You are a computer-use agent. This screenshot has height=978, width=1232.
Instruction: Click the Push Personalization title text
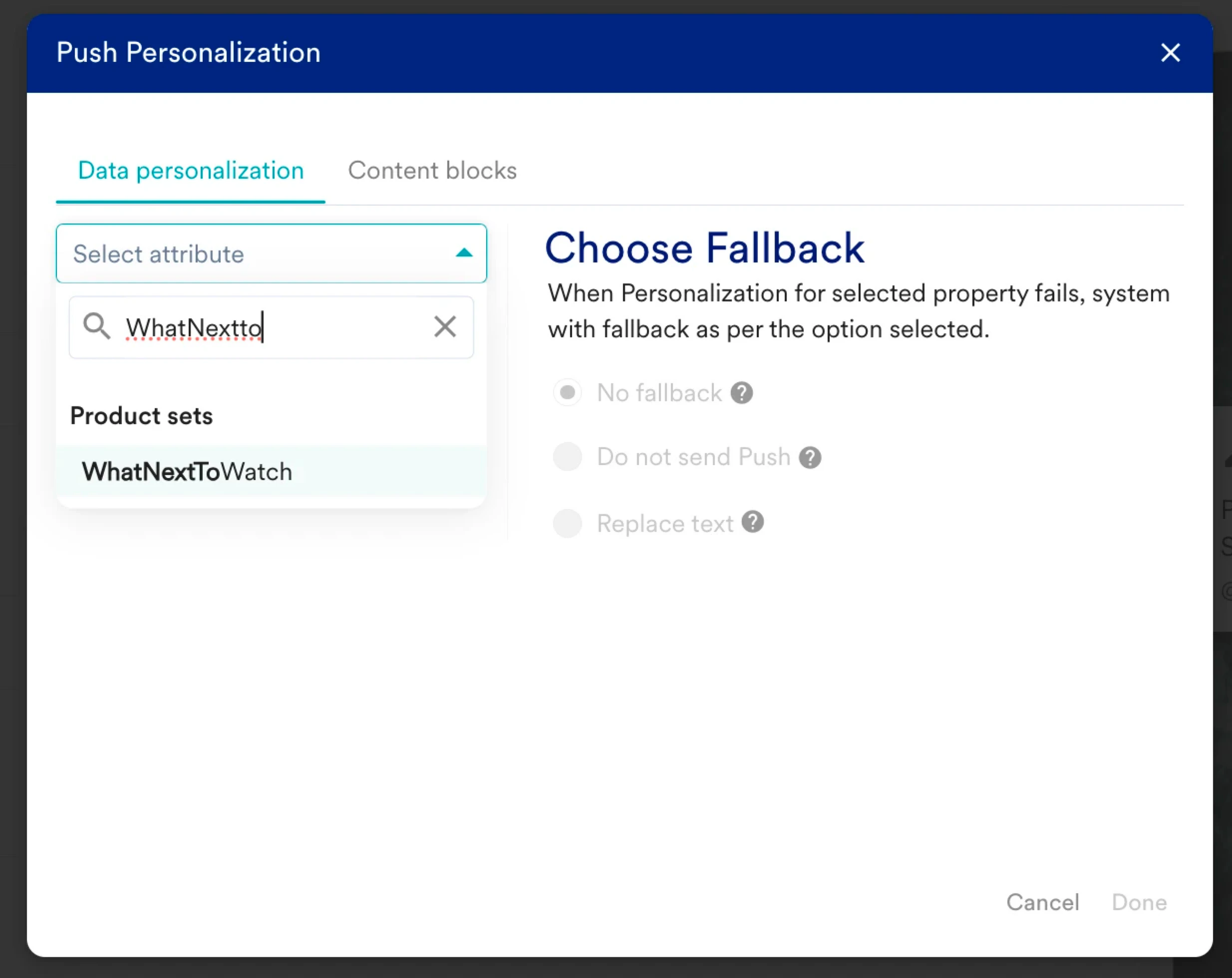188,52
